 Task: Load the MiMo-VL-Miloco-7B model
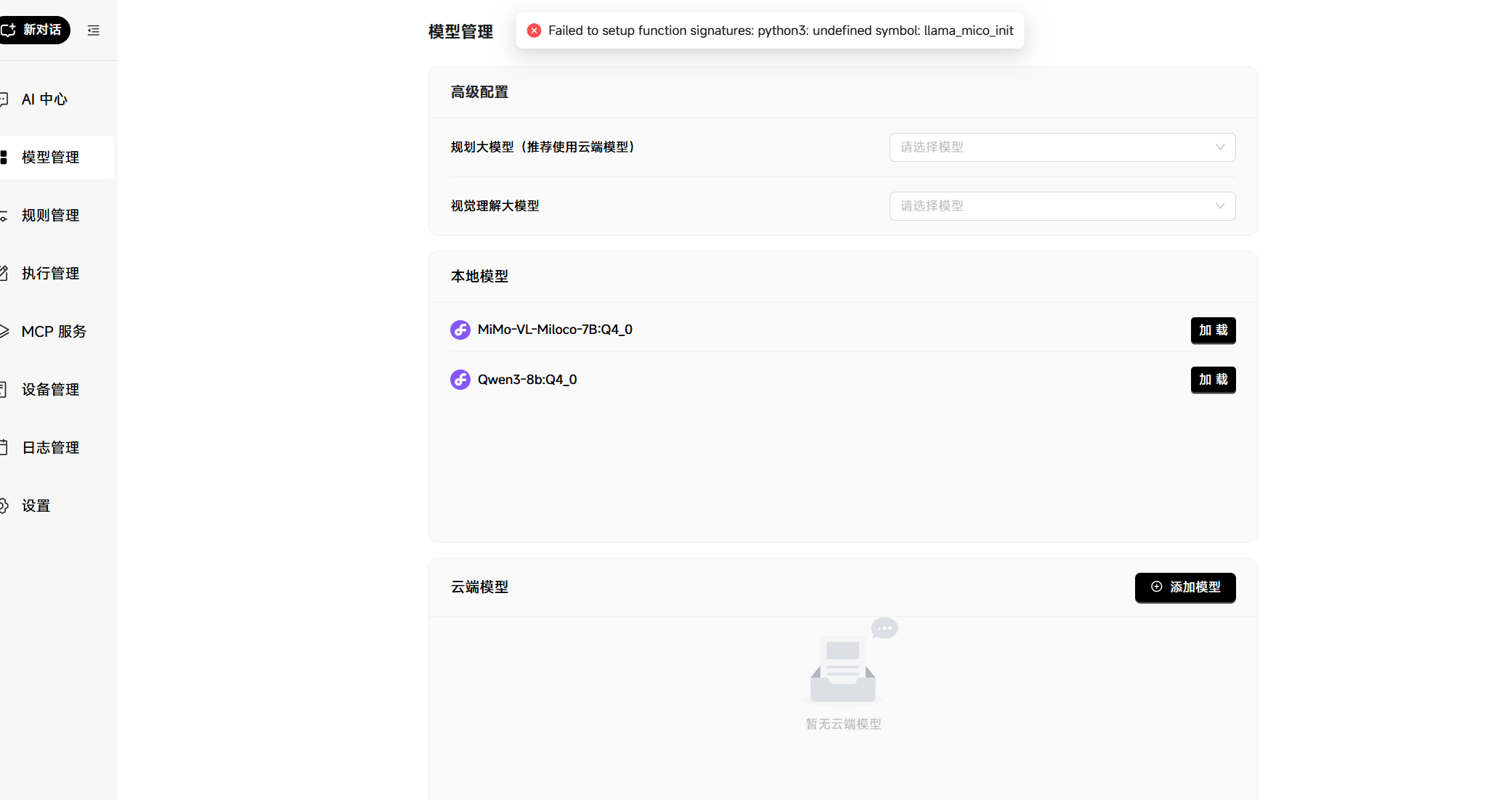(1212, 330)
